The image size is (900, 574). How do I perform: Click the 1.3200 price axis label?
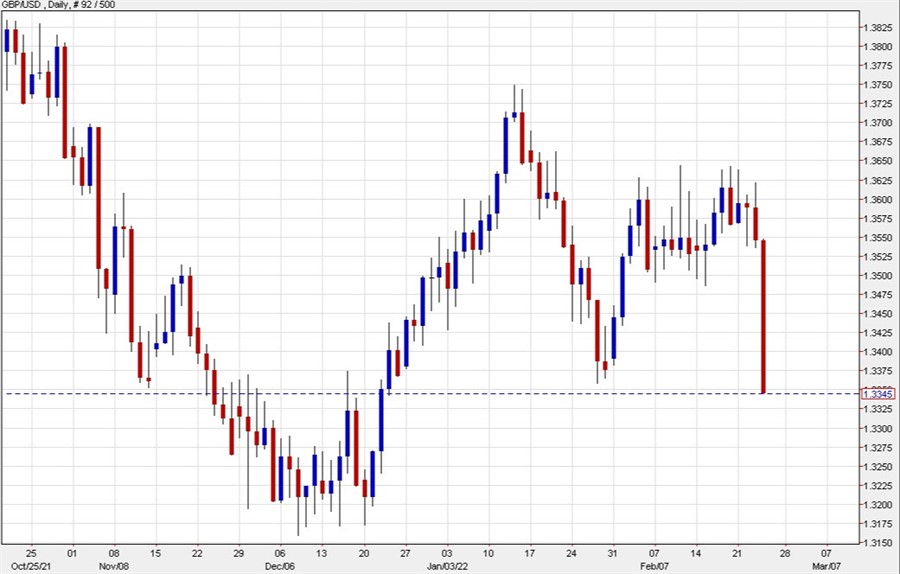coord(878,505)
